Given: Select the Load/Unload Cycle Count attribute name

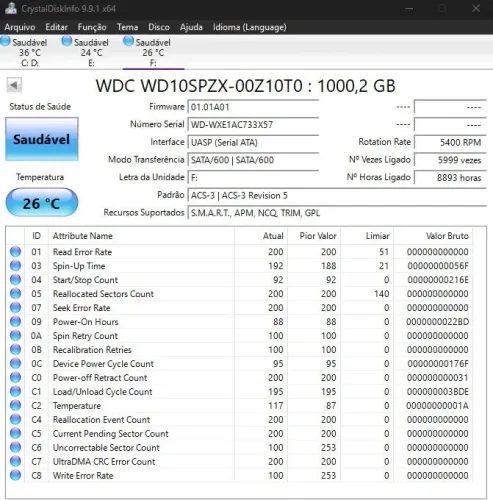Looking at the screenshot, I should (103, 392).
